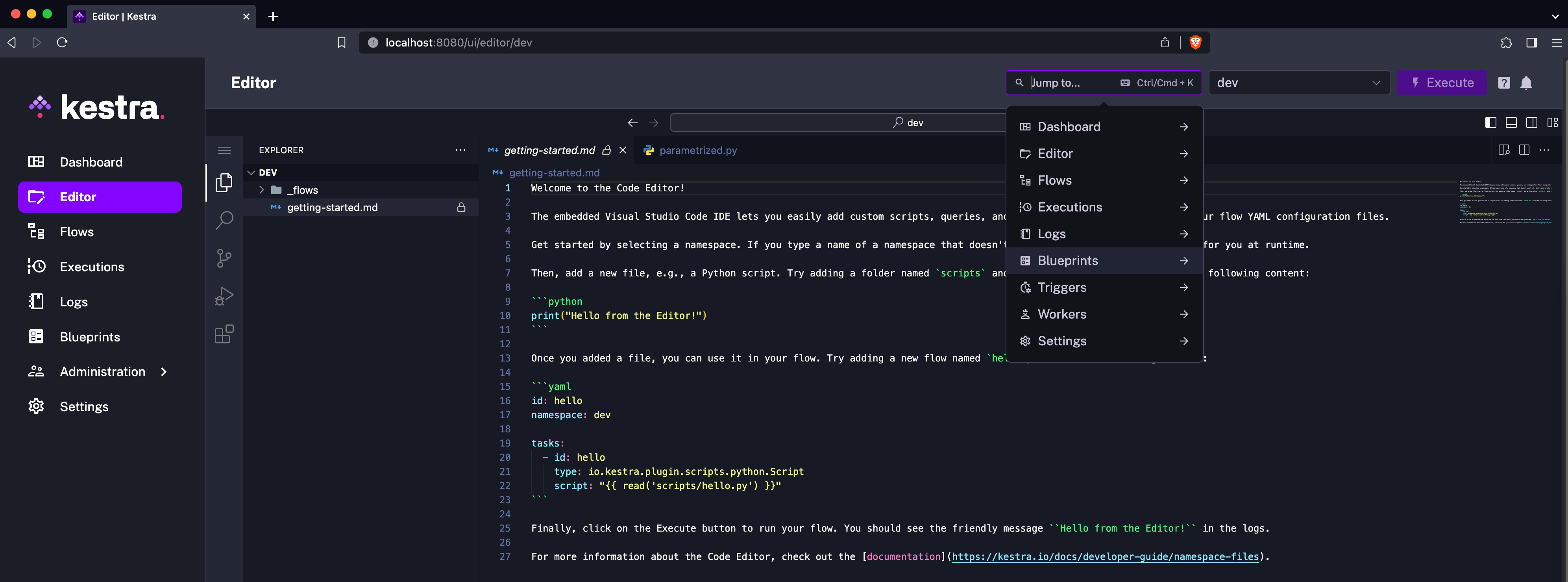Select Triggers in the Jump to menu
Screen dimensions: 1568x582
click(1104, 287)
